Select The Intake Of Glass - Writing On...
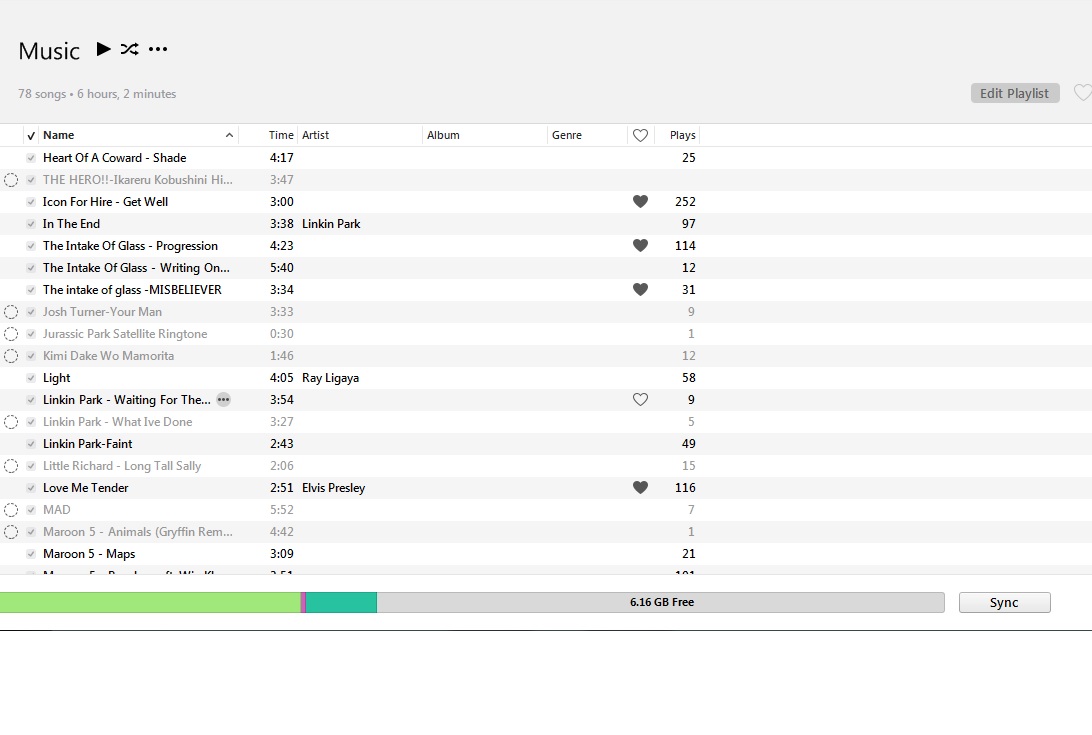The height and width of the screenshot is (735, 1092). pos(136,268)
